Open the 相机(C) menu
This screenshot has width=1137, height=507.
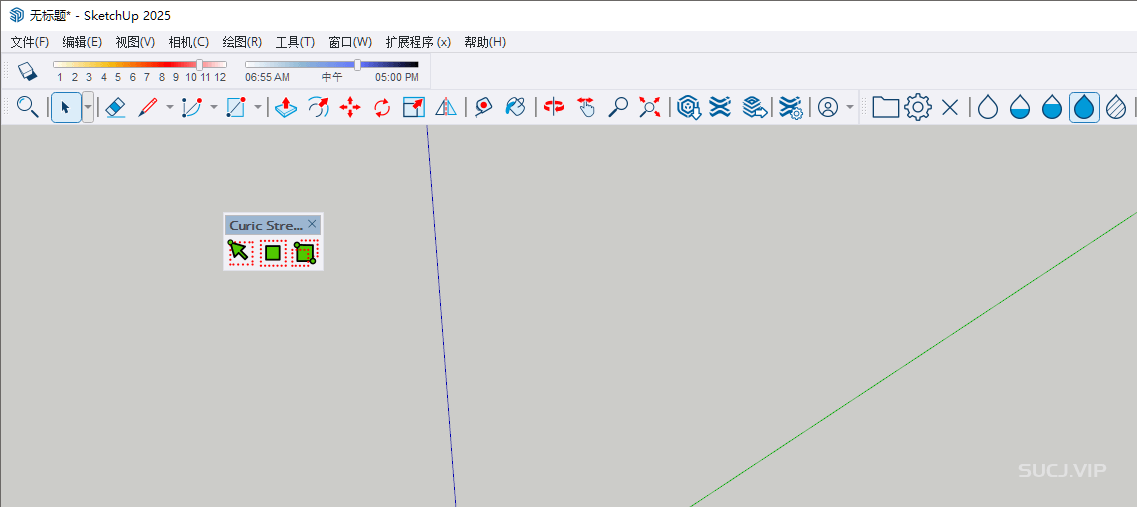click(x=189, y=42)
